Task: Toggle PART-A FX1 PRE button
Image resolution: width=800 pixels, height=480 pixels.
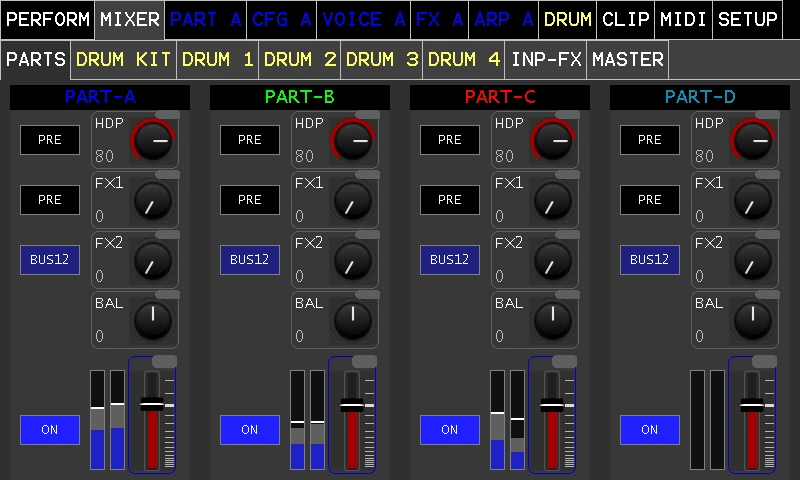Action: [x=50, y=200]
